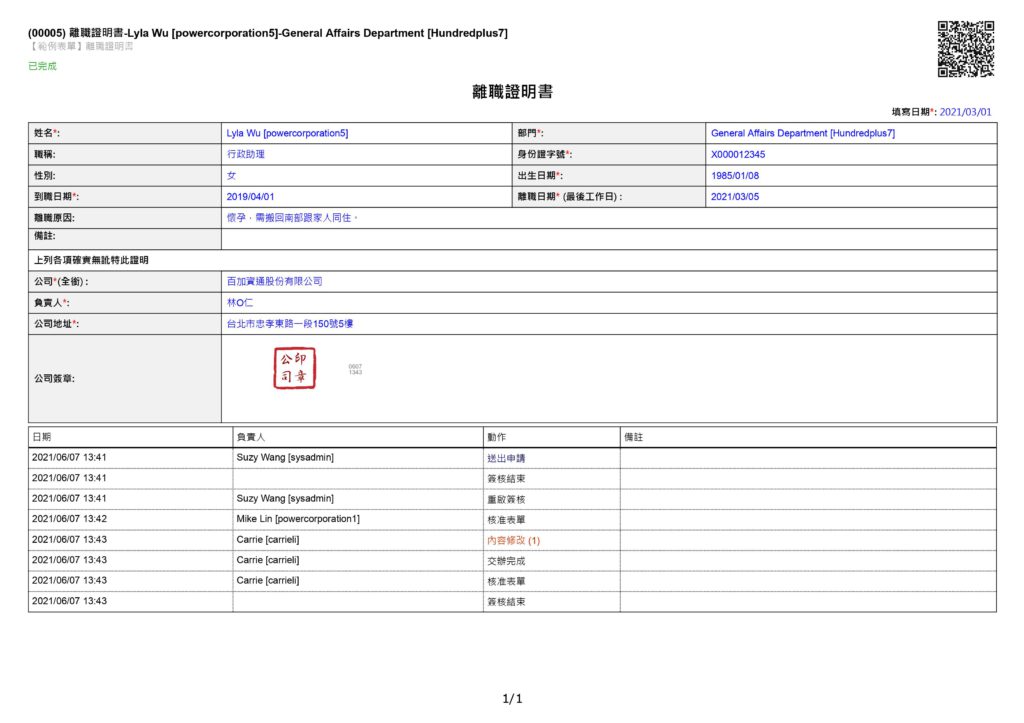Click the resignation reason text

click(292, 217)
